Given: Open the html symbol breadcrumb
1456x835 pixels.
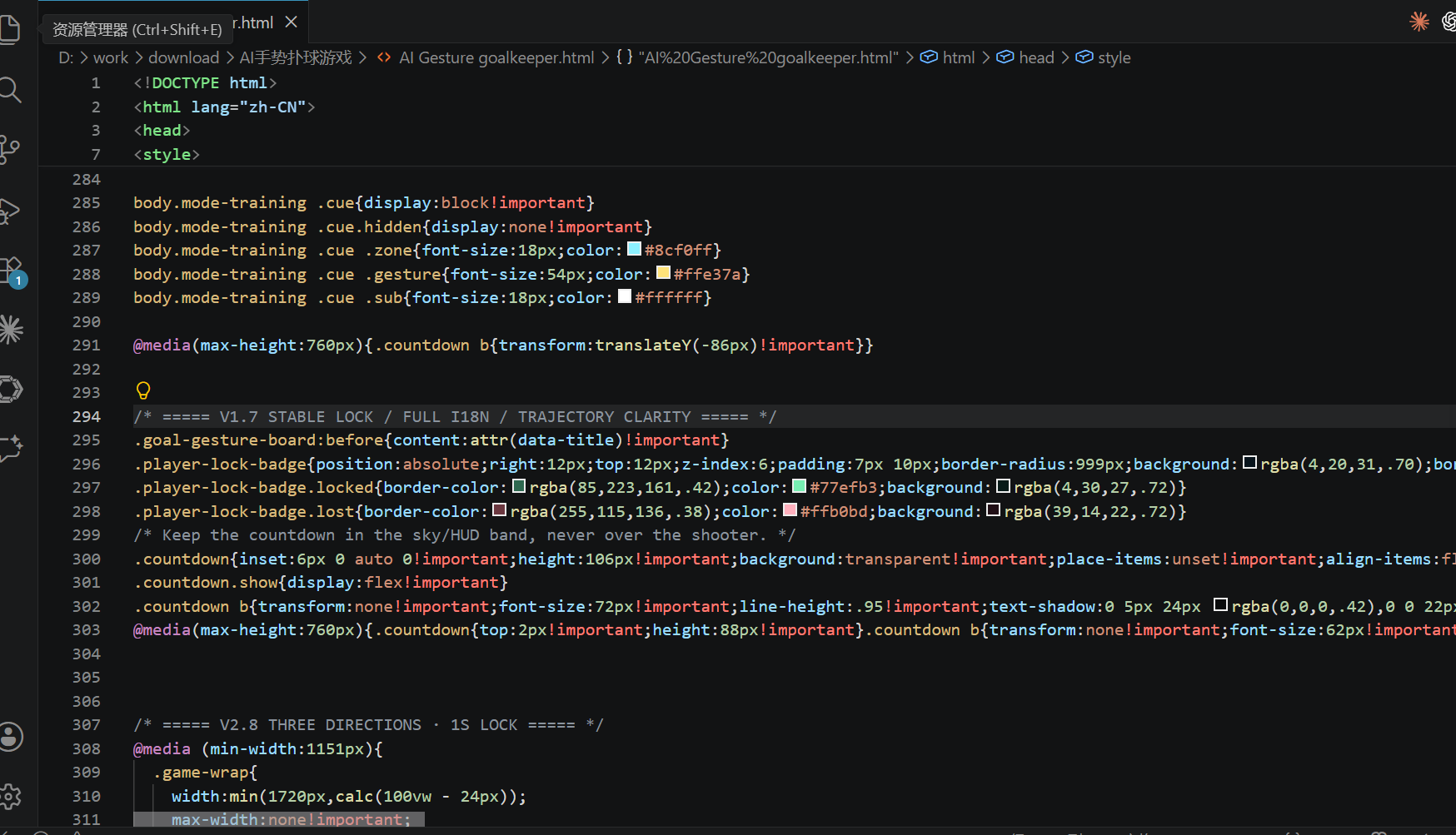Looking at the screenshot, I should (x=959, y=57).
